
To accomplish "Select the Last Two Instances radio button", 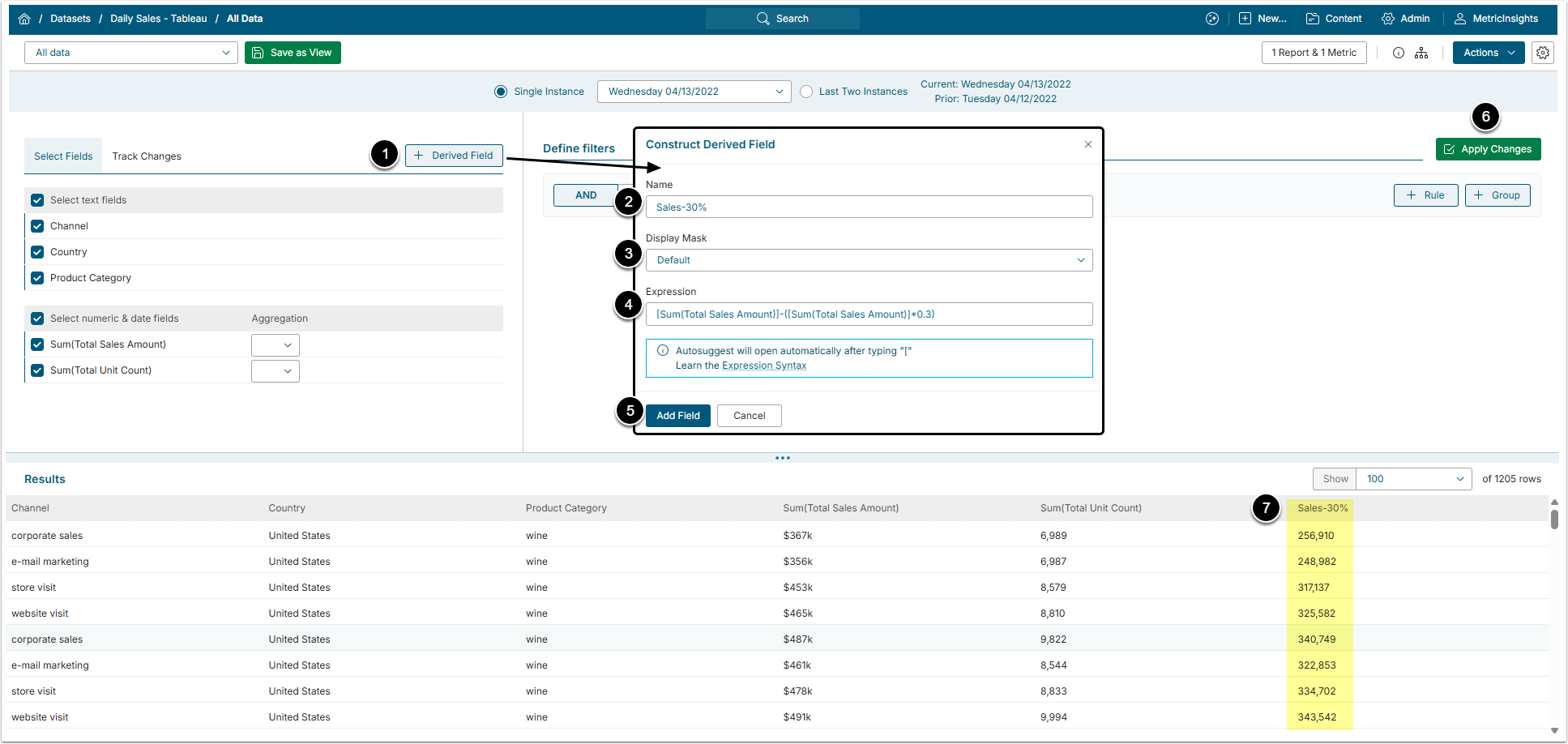I will pyautogui.click(x=806, y=92).
